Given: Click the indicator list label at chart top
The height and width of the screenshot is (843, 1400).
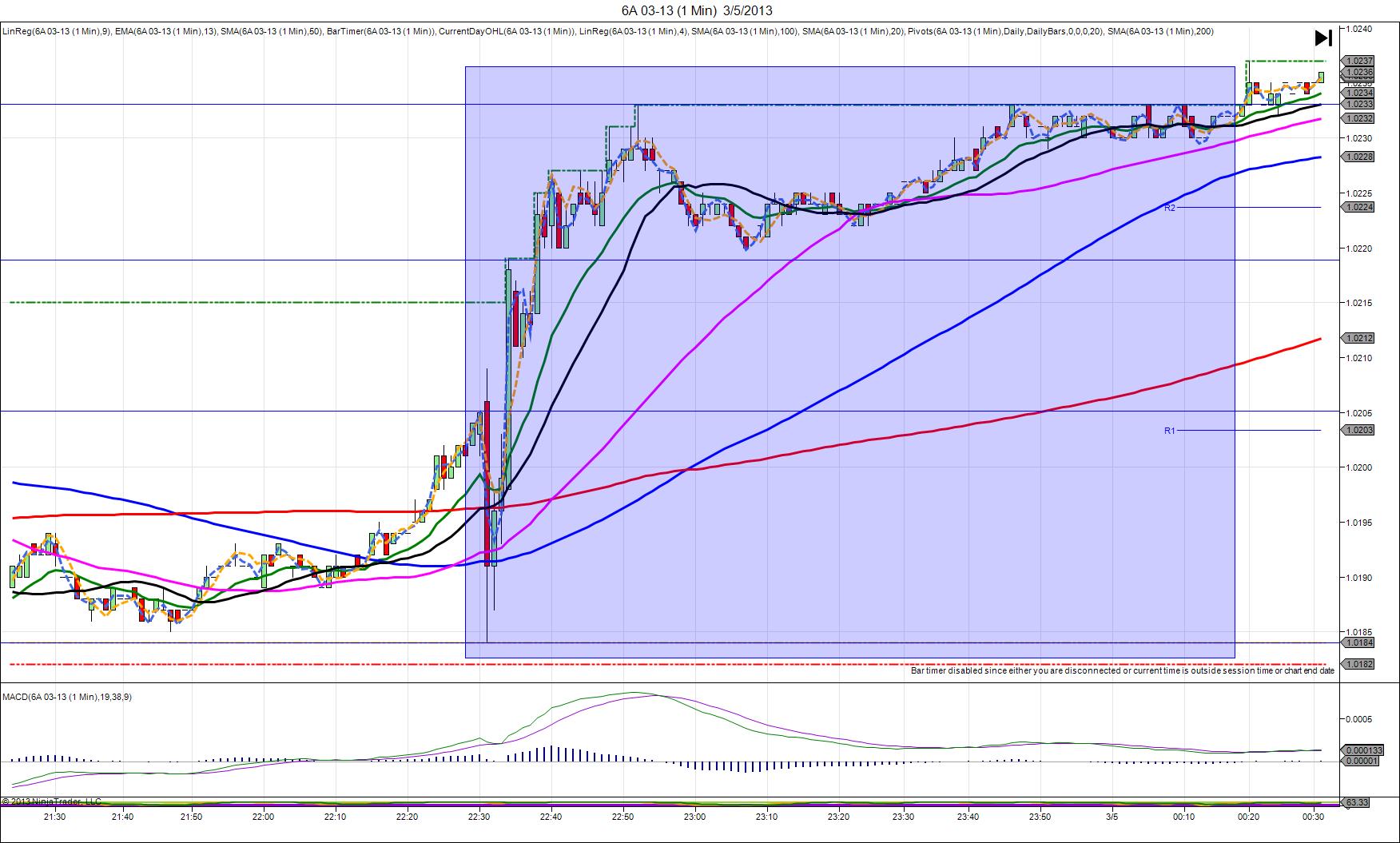Looking at the screenshot, I should coord(608,31).
